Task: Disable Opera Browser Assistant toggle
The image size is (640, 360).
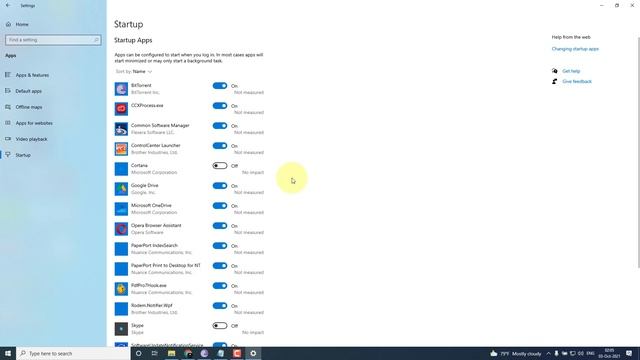Action: point(220,226)
